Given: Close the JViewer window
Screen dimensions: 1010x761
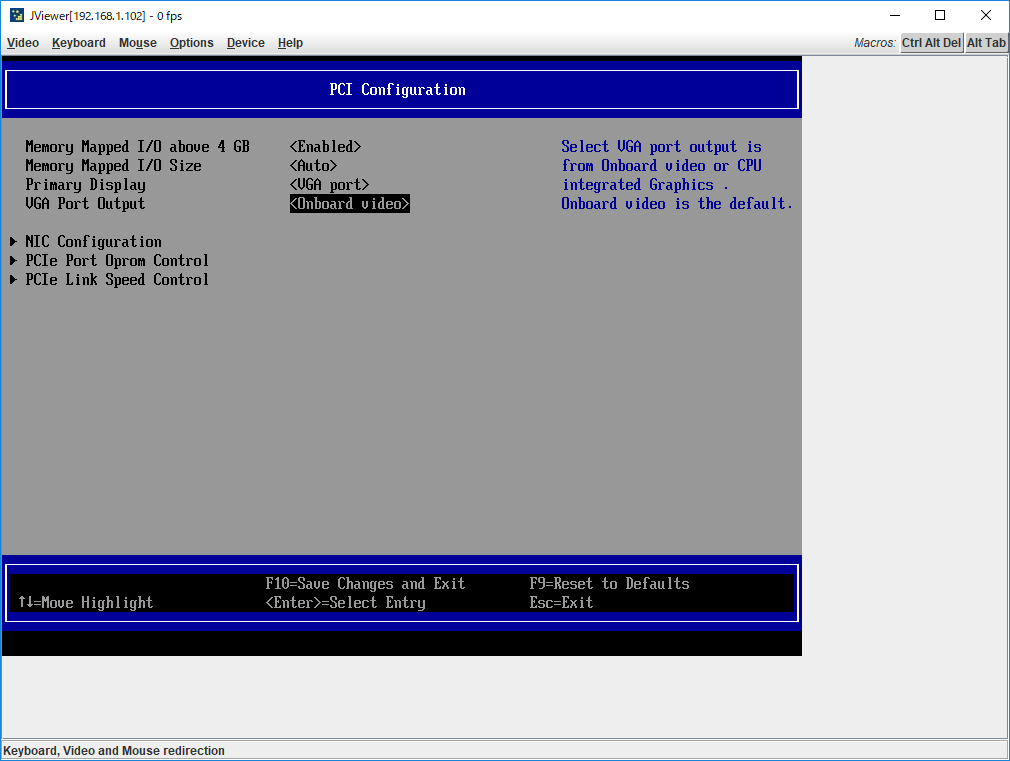Looking at the screenshot, I should coord(986,15).
